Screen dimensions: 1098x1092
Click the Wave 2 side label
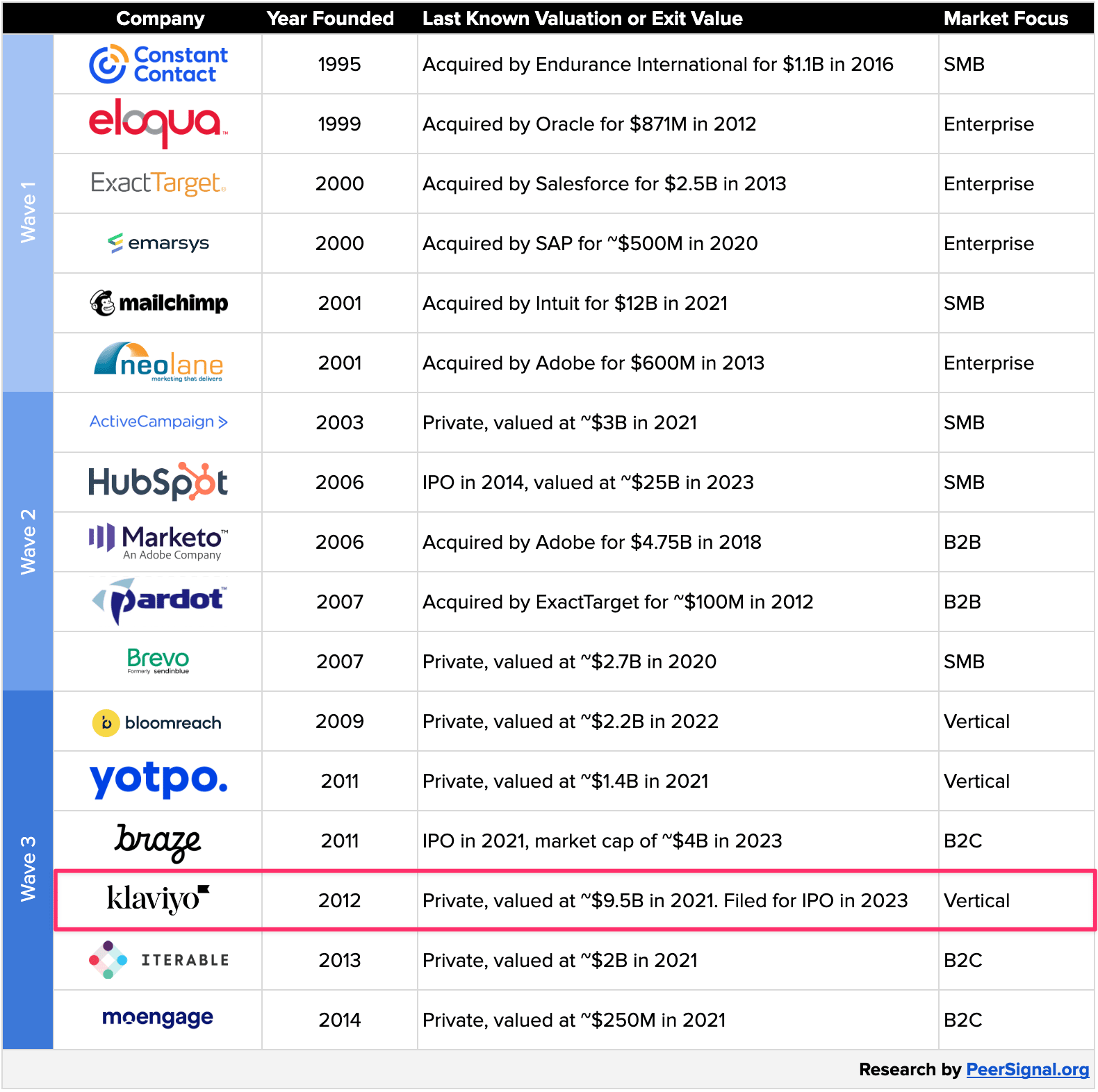28,542
